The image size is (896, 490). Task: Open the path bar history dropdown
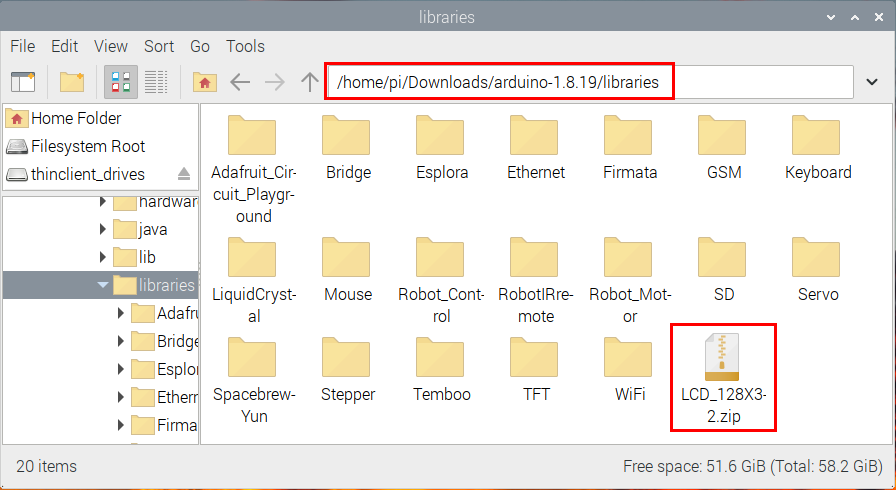[872, 82]
